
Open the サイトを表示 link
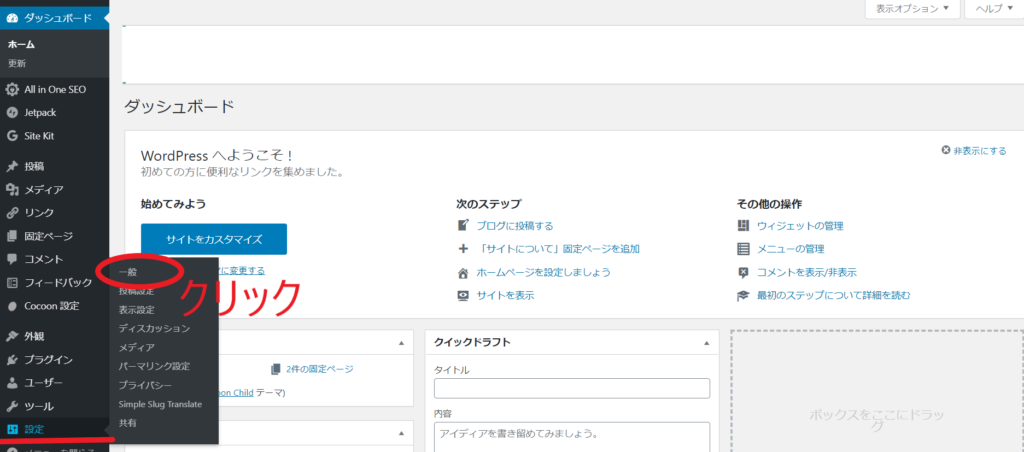click(x=505, y=295)
